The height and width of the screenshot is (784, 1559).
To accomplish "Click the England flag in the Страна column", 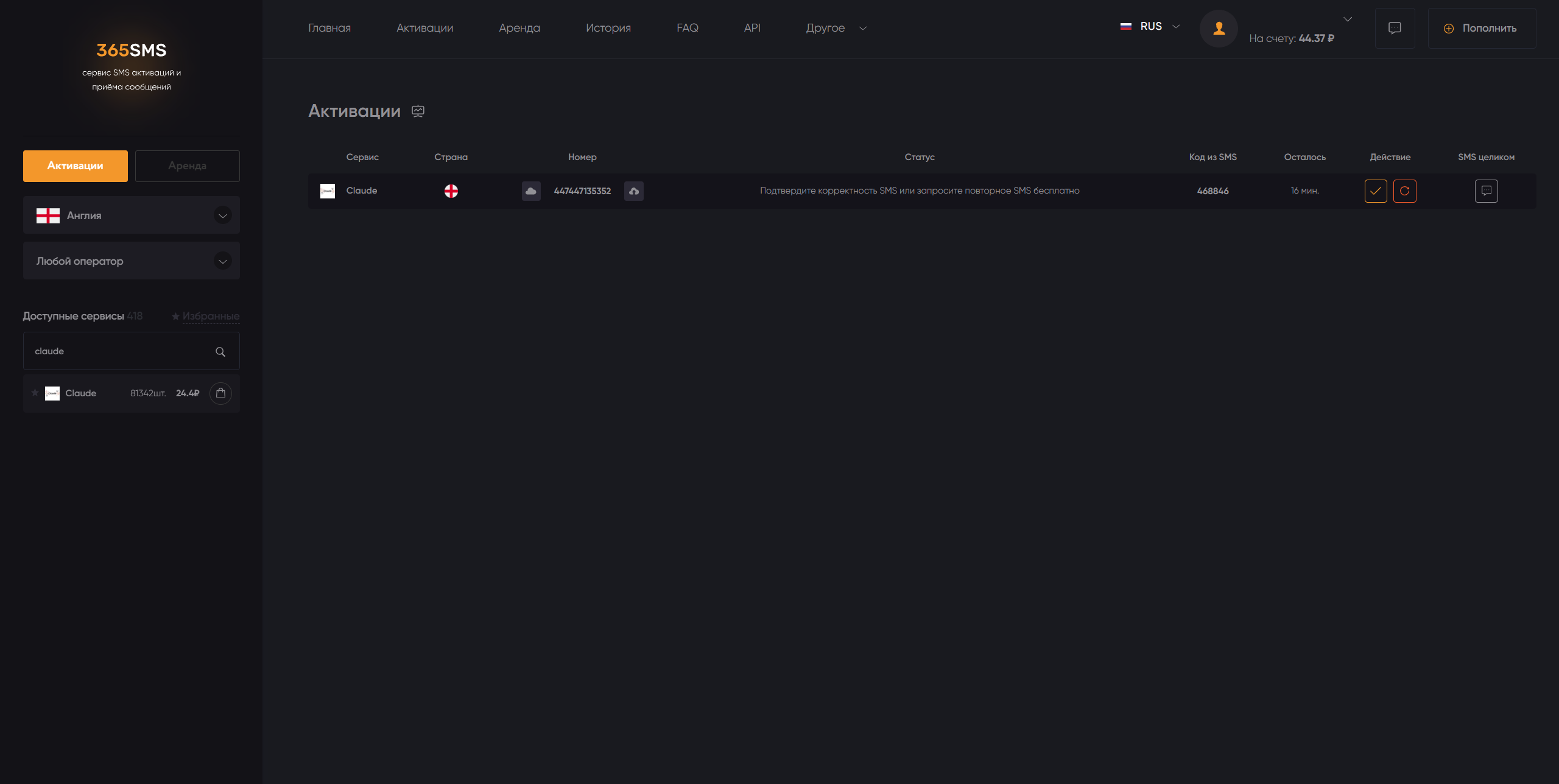I will coord(451,191).
